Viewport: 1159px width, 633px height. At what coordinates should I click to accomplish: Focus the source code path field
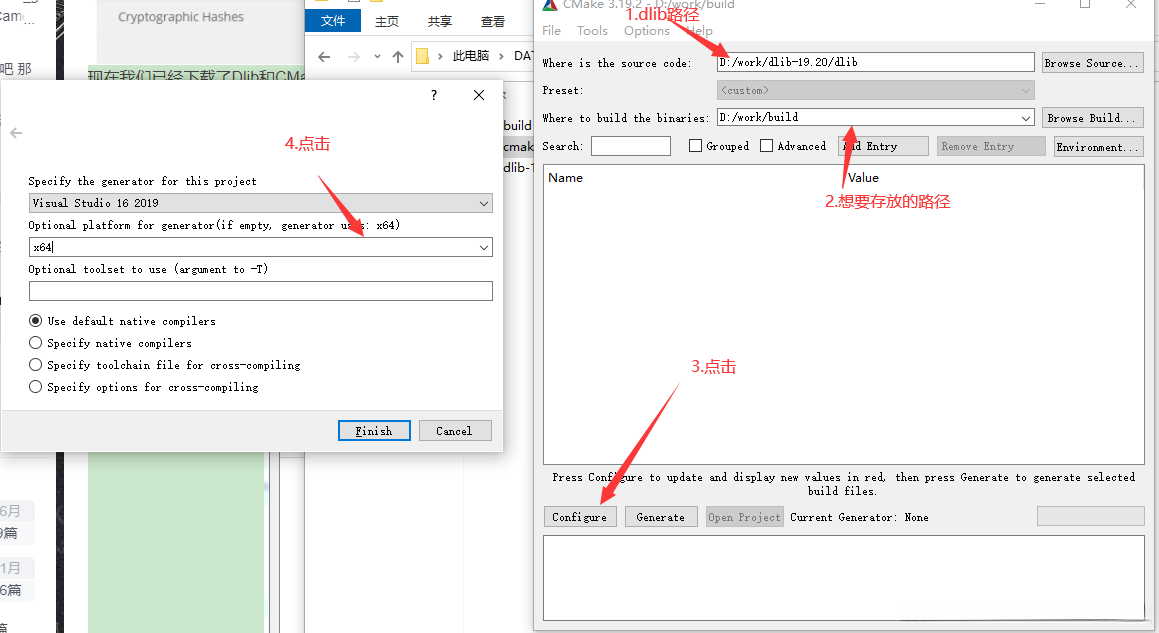point(876,62)
